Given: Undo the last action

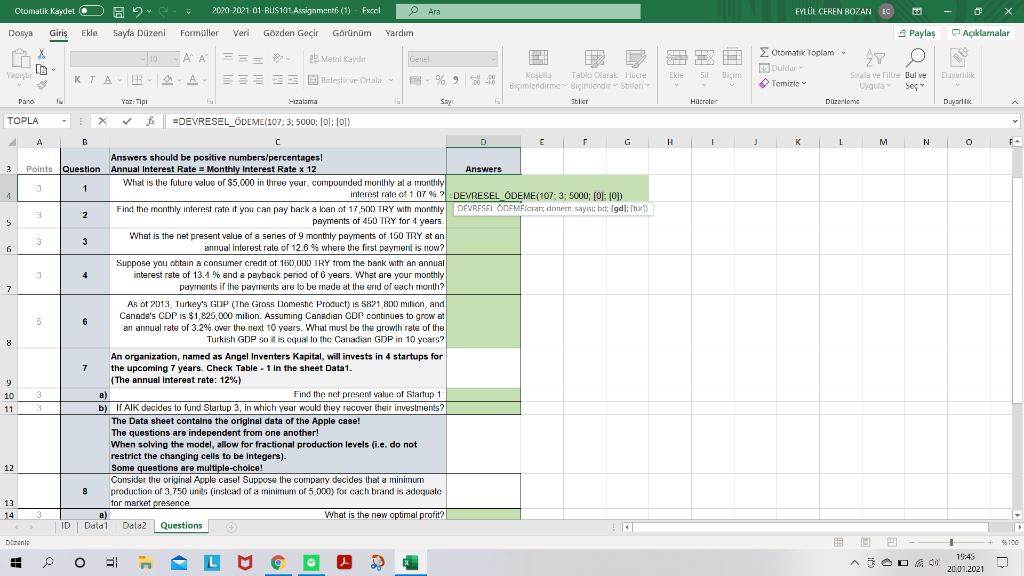Looking at the screenshot, I should tap(136, 11).
